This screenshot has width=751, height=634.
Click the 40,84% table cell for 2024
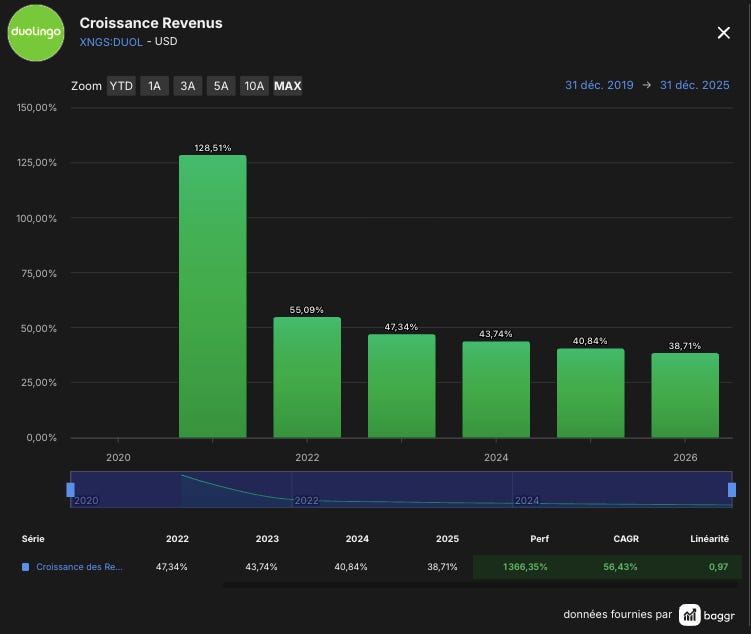click(x=351, y=567)
